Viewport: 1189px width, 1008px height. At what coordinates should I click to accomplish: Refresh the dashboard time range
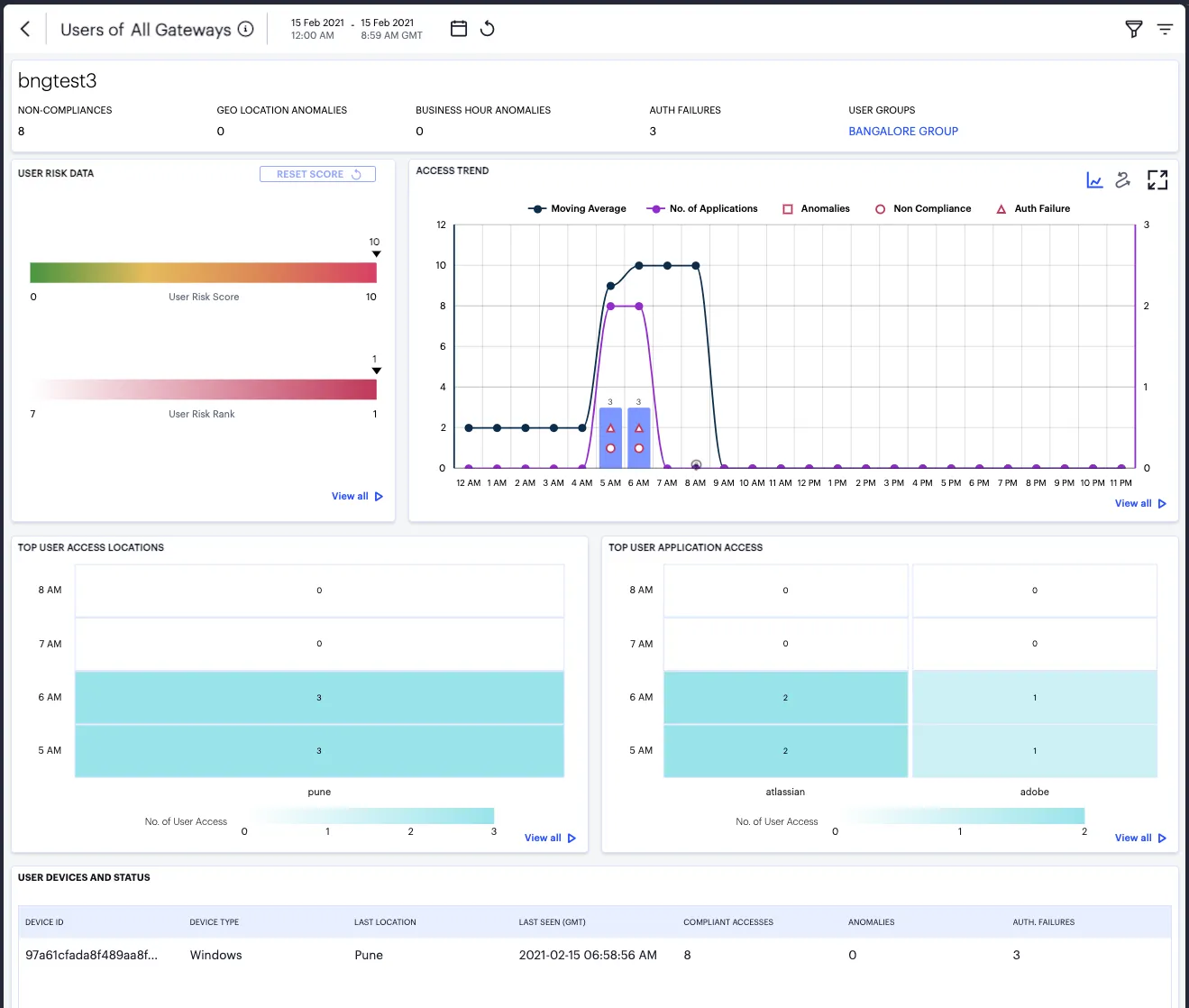[488, 29]
